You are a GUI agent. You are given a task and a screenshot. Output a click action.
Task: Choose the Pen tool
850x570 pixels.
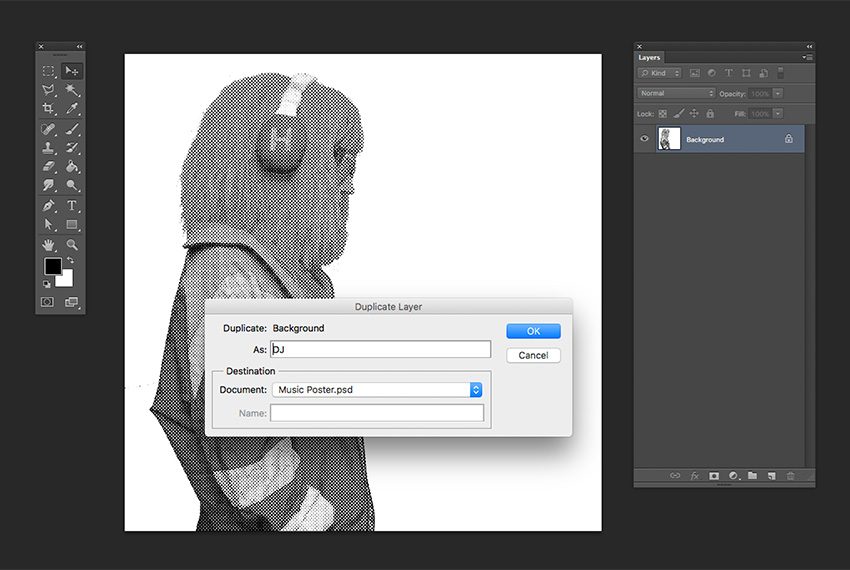[48, 206]
